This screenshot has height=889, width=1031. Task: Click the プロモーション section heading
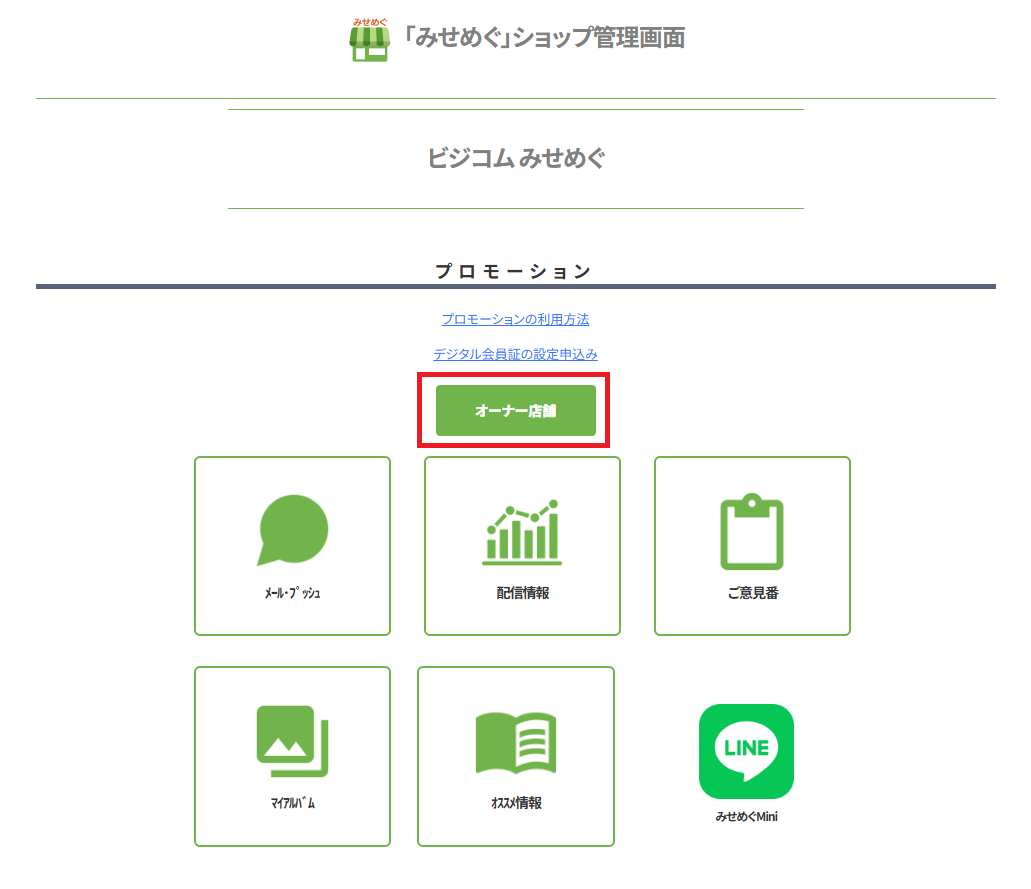click(514, 271)
